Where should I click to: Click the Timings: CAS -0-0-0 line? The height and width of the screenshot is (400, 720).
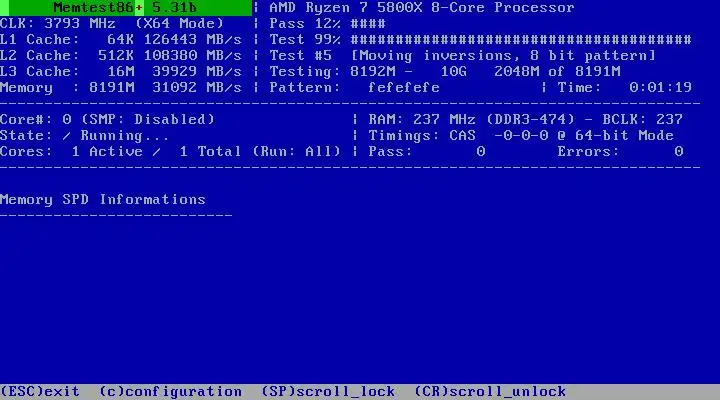tap(458, 135)
